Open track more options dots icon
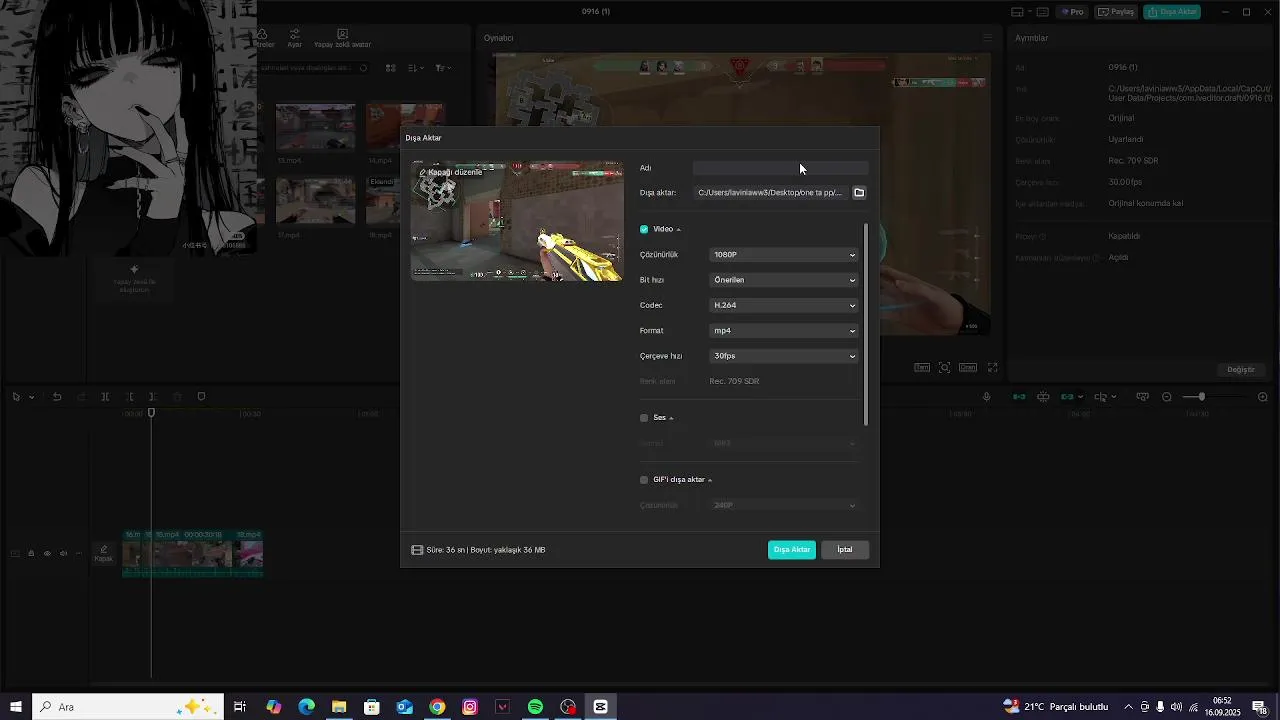Image resolution: width=1280 pixels, height=720 pixels. coord(79,553)
